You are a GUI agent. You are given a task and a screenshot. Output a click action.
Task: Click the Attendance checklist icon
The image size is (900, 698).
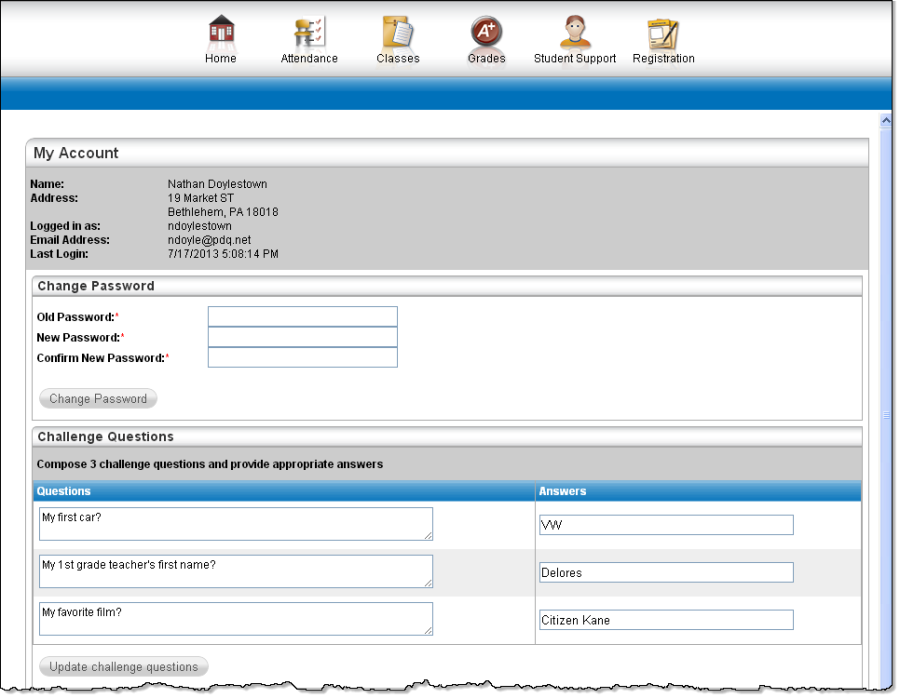pyautogui.click(x=309, y=32)
